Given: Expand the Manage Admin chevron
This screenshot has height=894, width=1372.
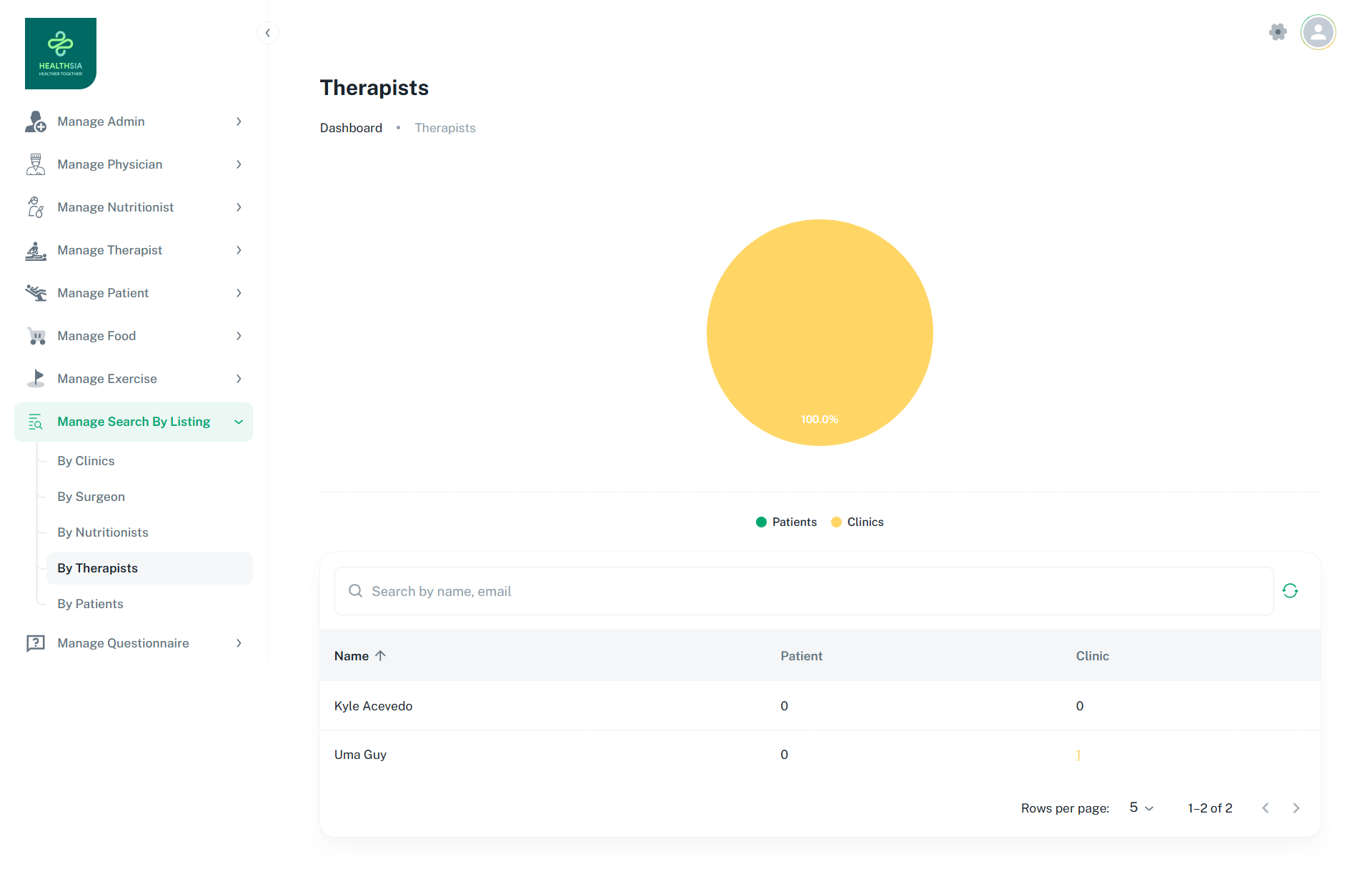Looking at the screenshot, I should [x=239, y=122].
